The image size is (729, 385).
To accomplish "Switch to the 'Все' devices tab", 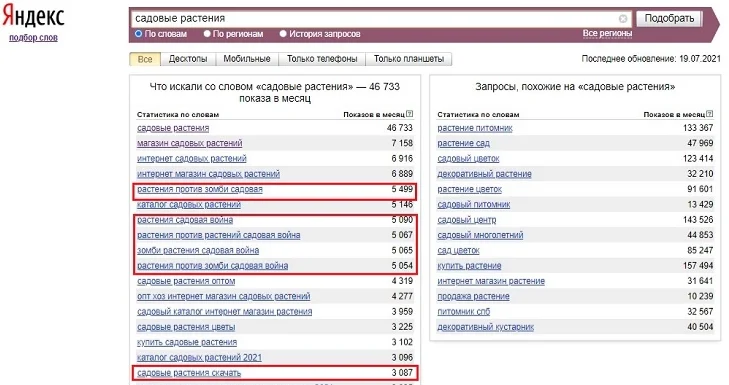I will click(145, 59).
